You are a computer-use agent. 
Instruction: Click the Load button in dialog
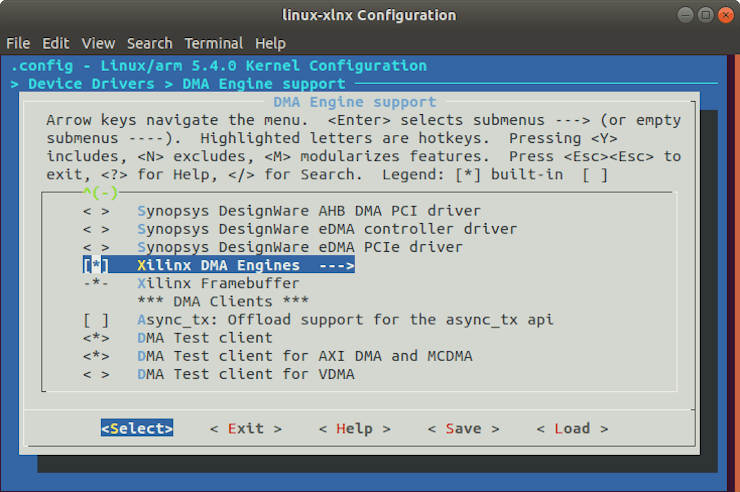(x=572, y=428)
